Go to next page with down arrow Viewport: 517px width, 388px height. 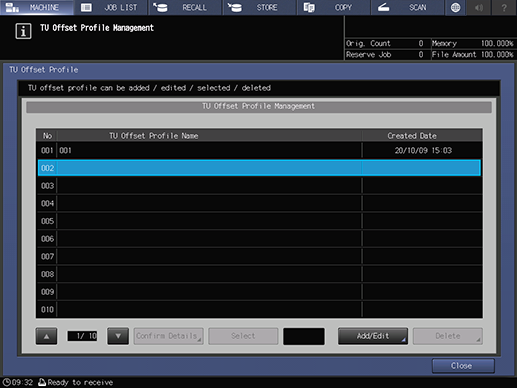[118, 336]
